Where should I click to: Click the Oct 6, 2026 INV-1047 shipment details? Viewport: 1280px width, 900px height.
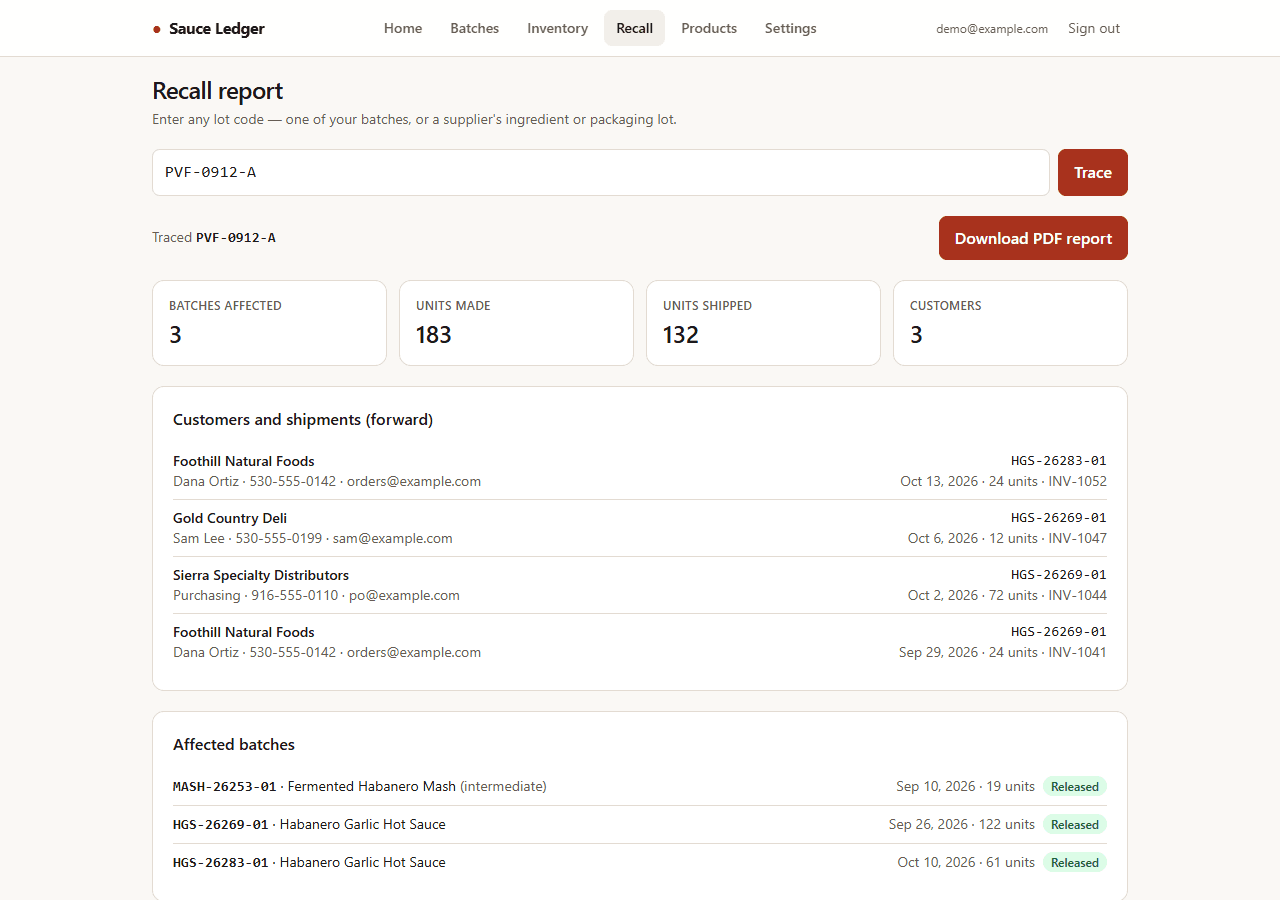click(1007, 538)
